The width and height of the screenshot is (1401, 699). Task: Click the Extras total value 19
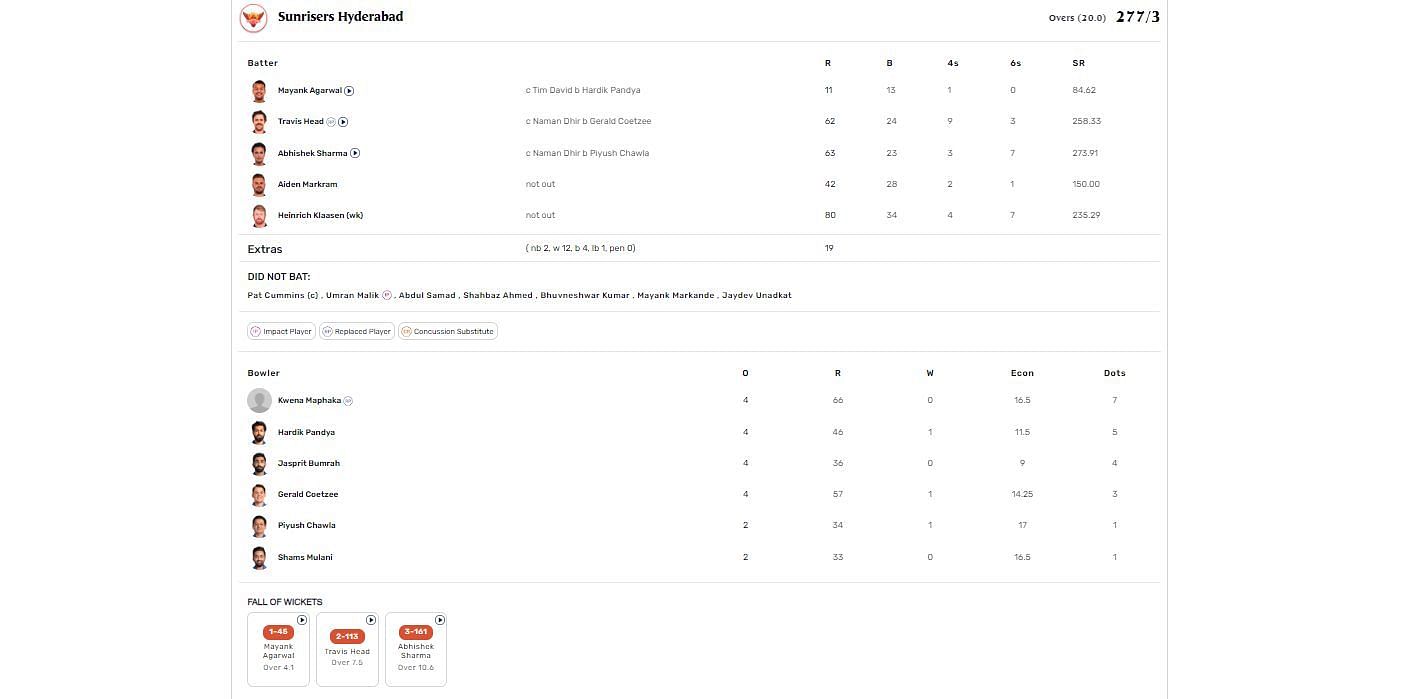(x=829, y=248)
